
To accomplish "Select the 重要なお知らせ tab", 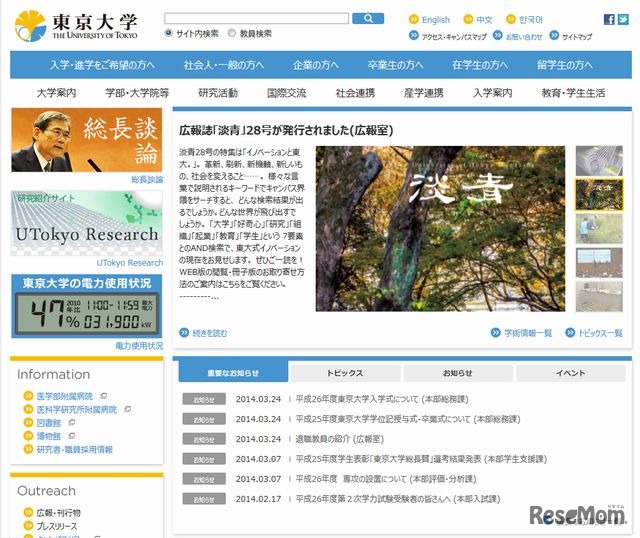I will (x=233, y=373).
